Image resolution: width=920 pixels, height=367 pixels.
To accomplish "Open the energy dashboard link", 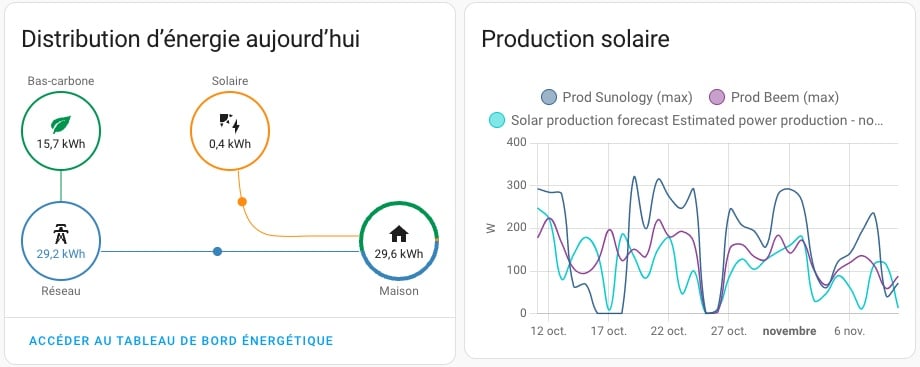I will click(x=181, y=341).
